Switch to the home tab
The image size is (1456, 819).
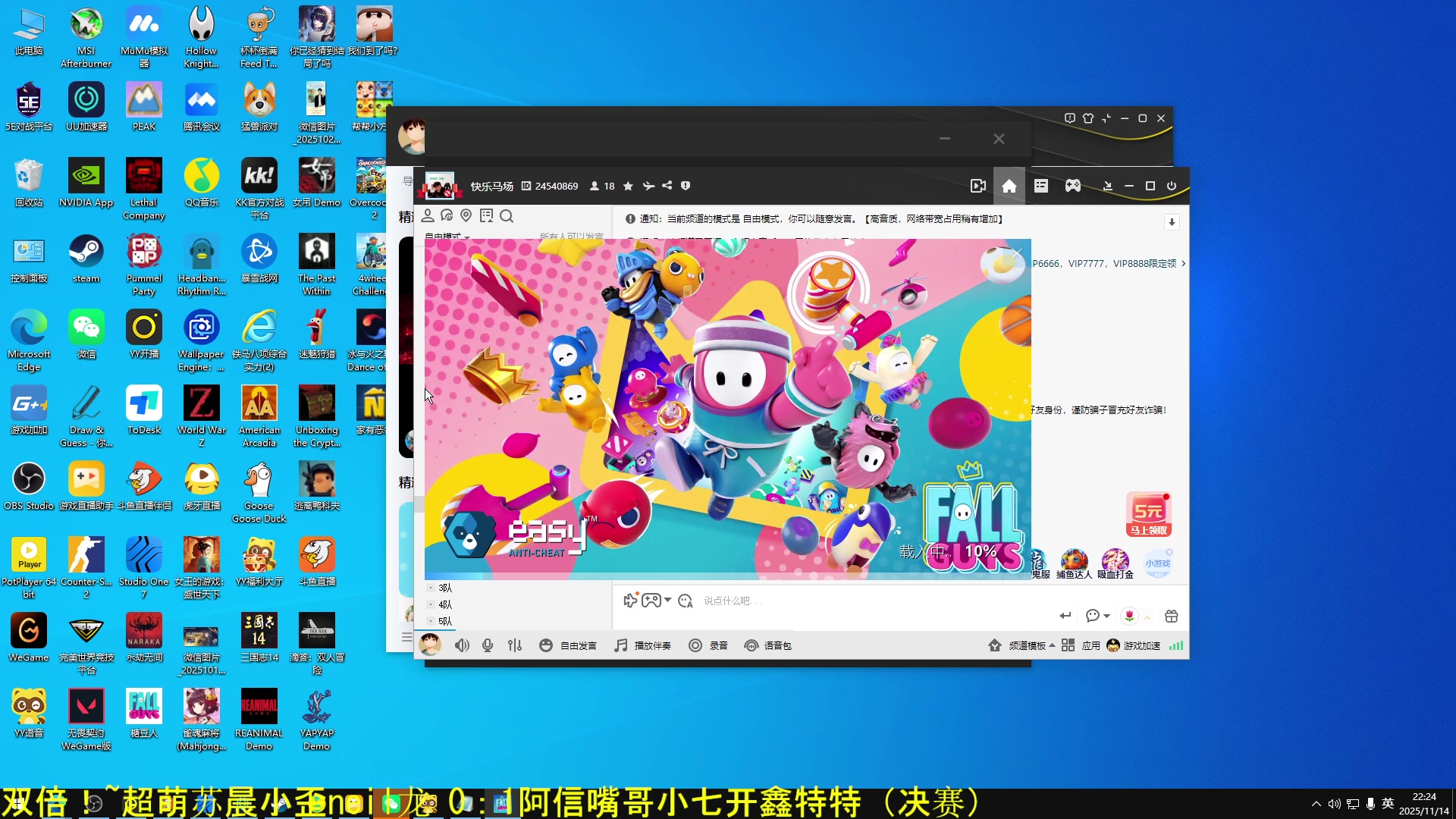coord(1009,186)
